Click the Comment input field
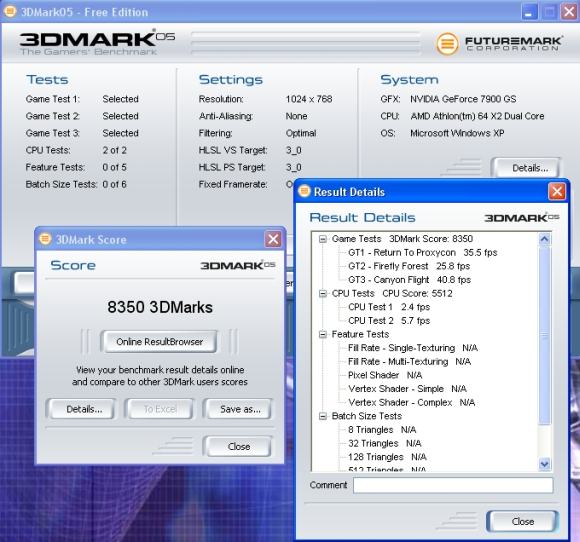The image size is (580, 542). (x=453, y=485)
